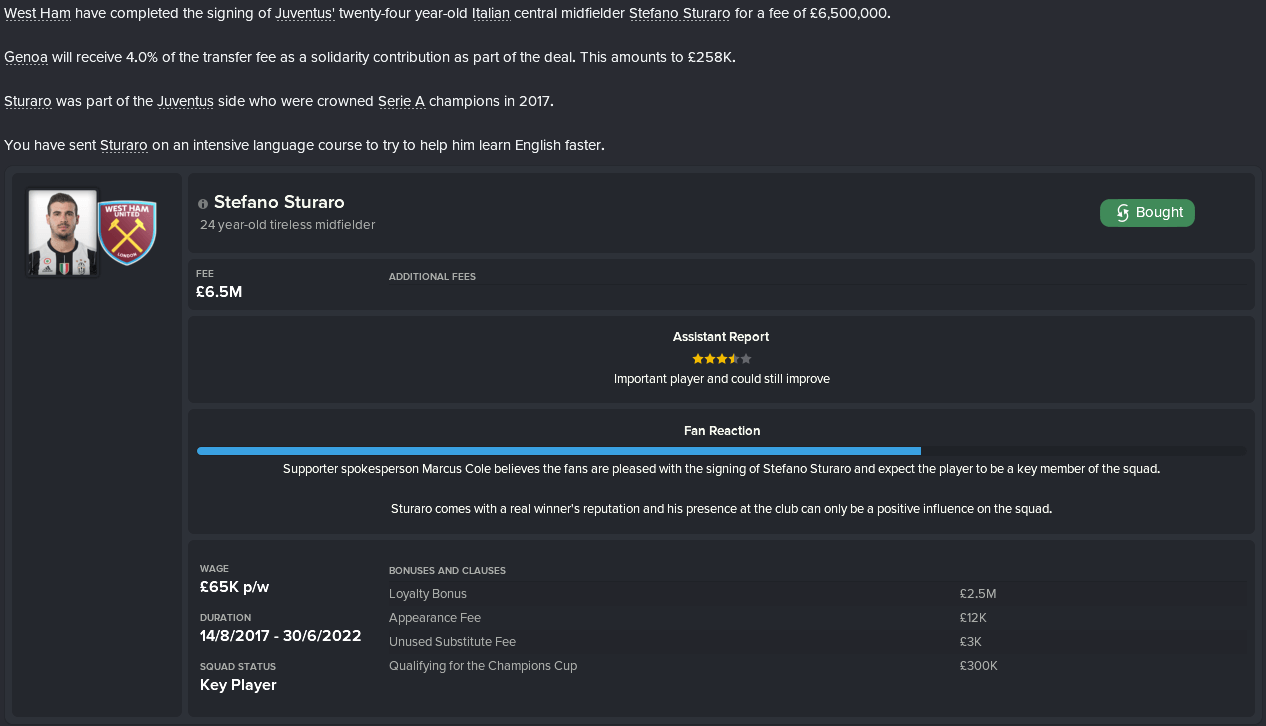This screenshot has width=1266, height=726.
Task: Open the Genoa club link
Action: pyautogui.click(x=26, y=57)
